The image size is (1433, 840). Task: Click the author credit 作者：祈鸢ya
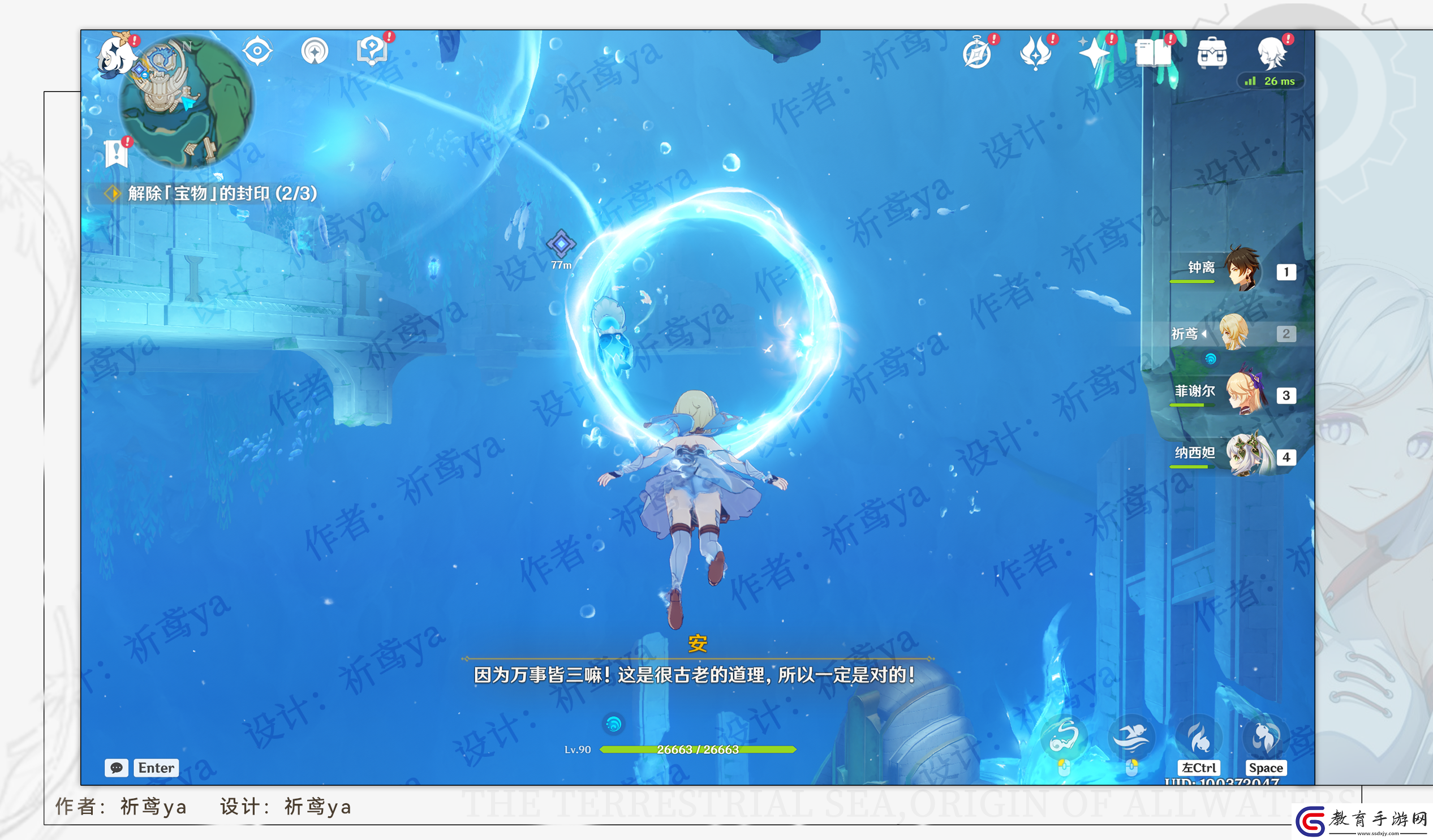coord(121,807)
